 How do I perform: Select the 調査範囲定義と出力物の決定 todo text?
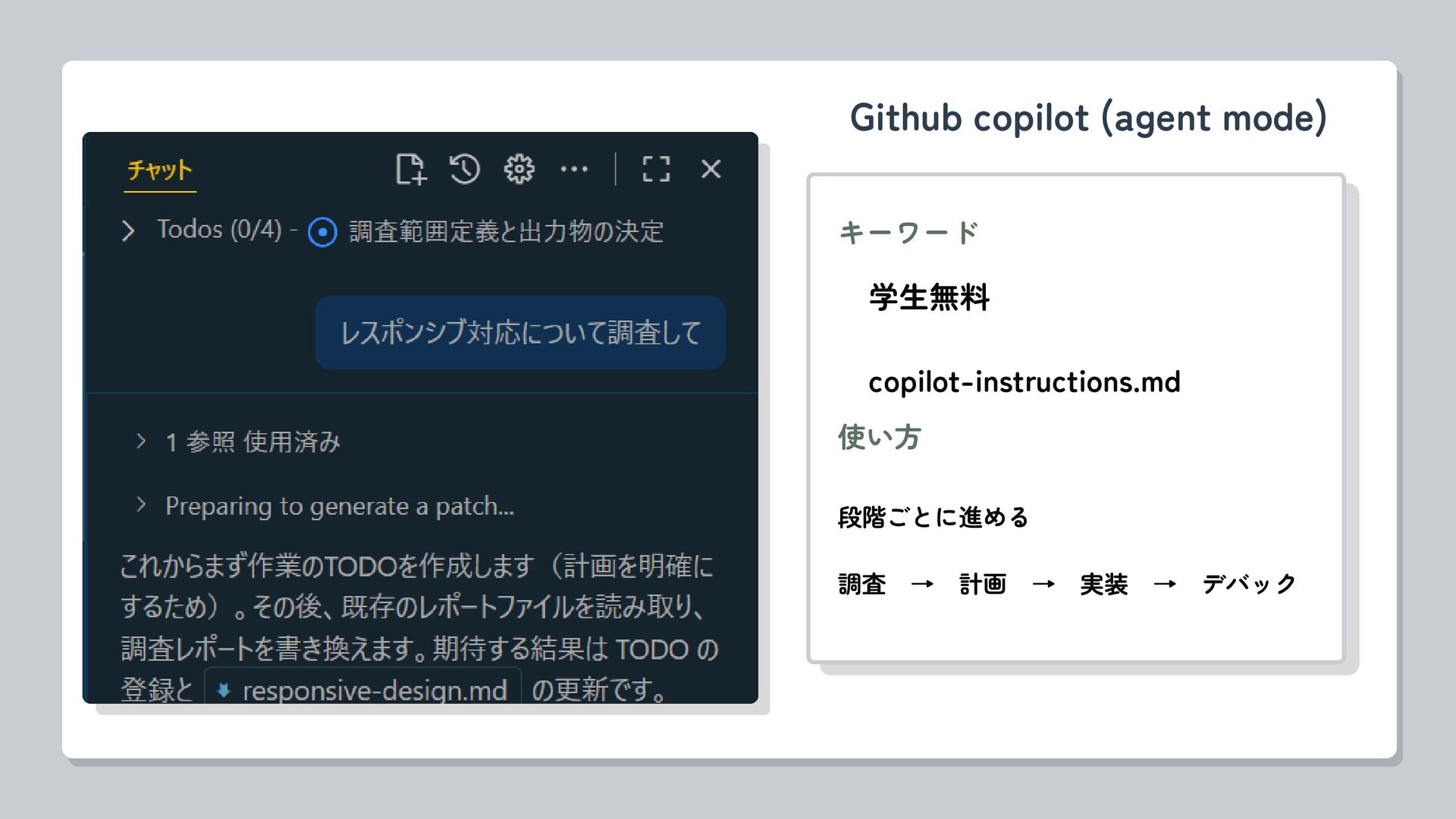click(506, 232)
